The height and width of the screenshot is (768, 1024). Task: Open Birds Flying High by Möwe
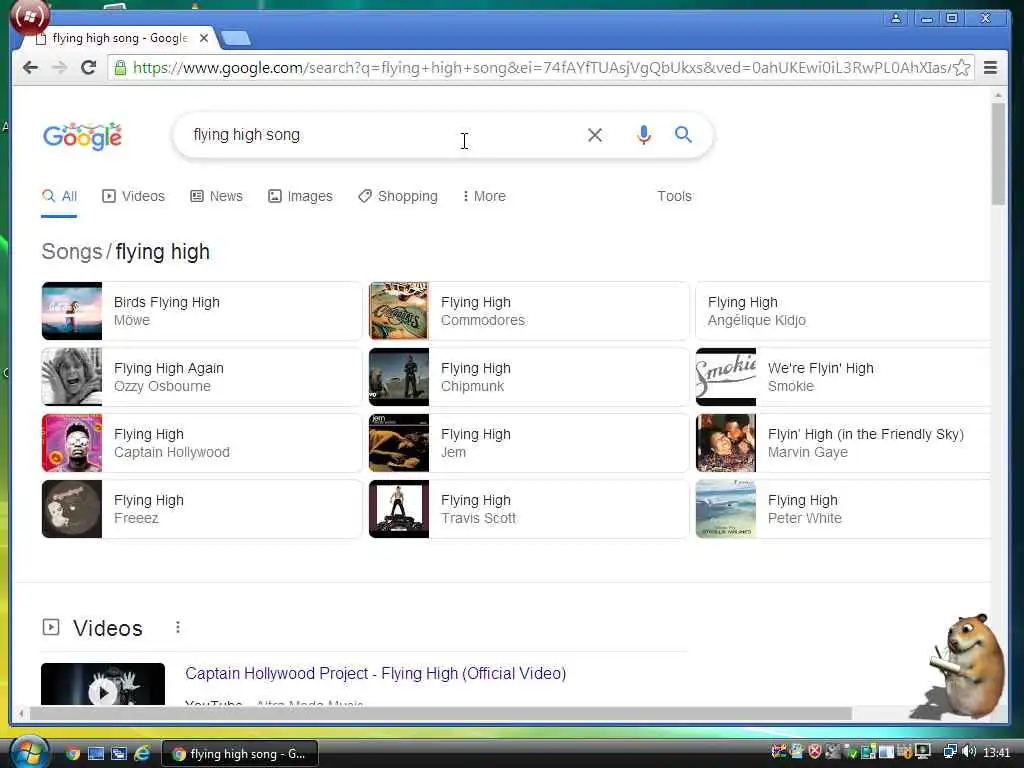click(201, 311)
